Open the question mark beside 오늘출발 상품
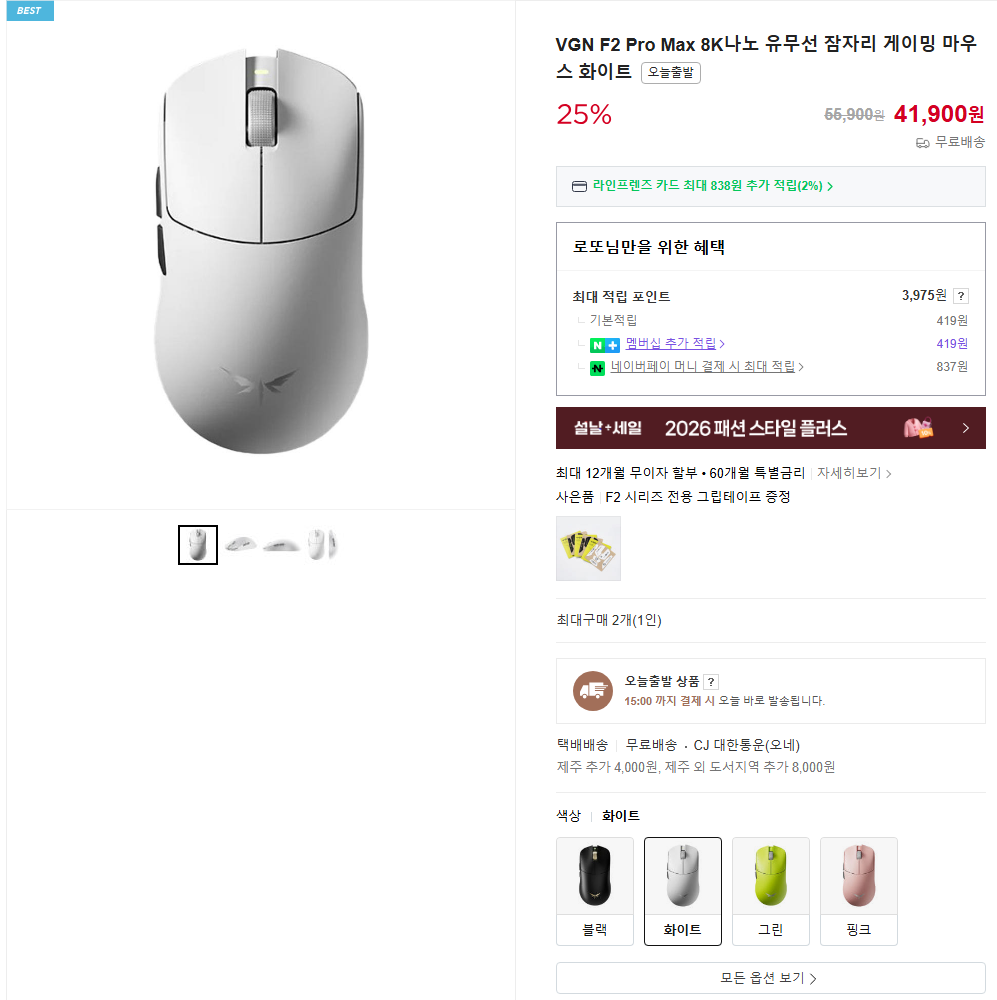997x1000 pixels. [x=712, y=681]
